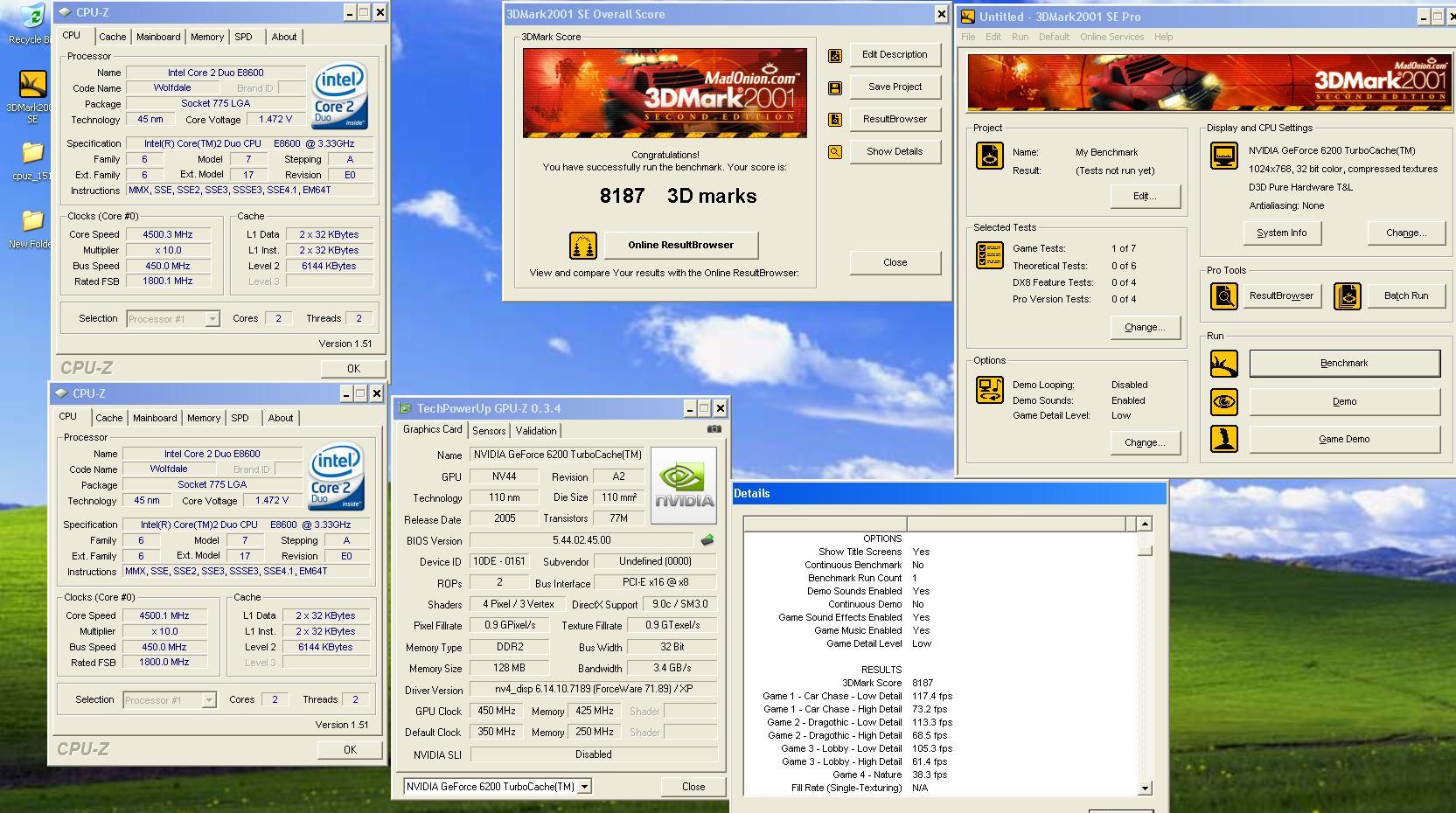Click the GPU-Z title bar app icon
Image resolution: width=1456 pixels, height=813 pixels.
[406, 408]
